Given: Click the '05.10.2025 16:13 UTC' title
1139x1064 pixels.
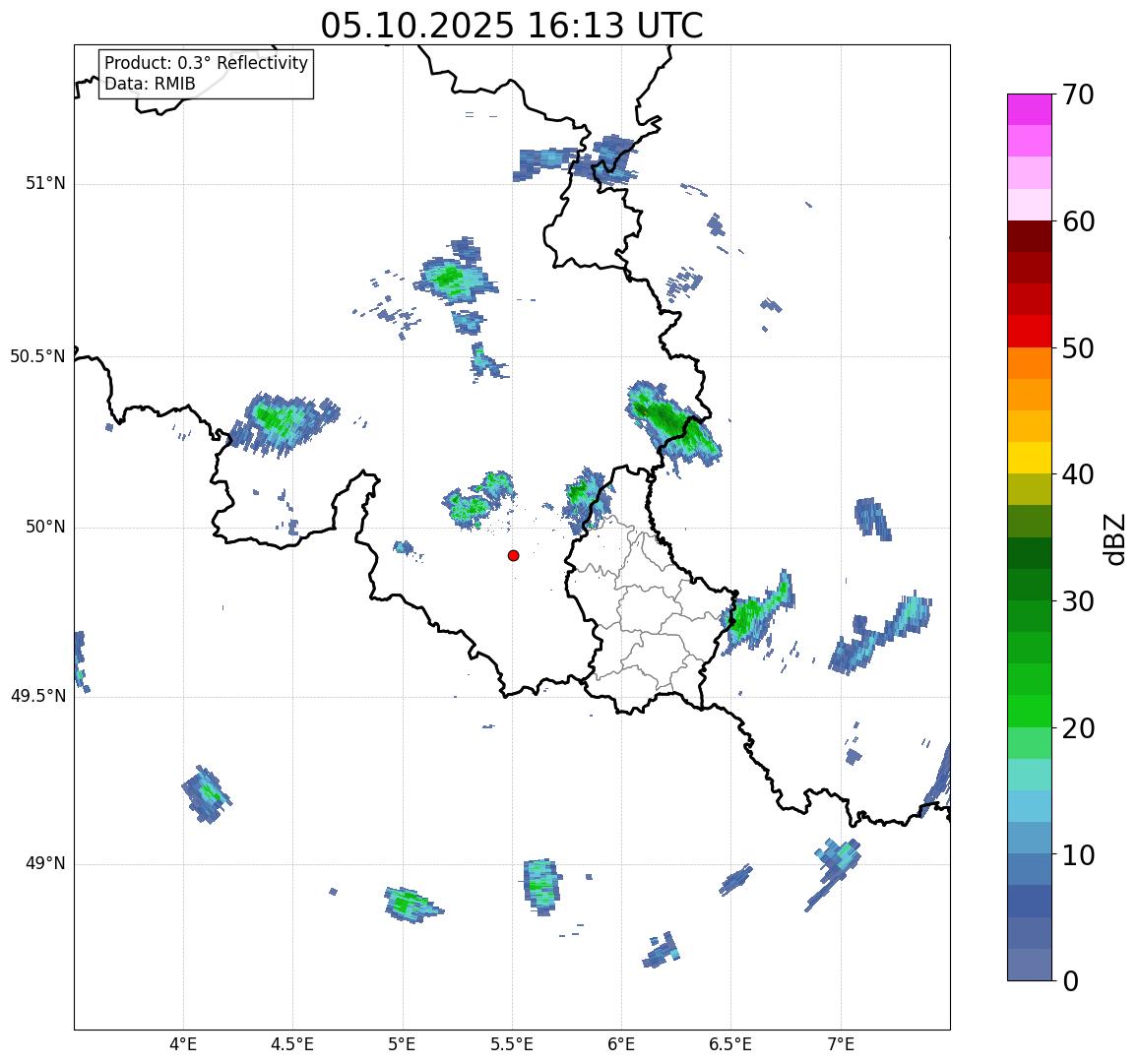Looking at the screenshot, I should tap(512, 27).
